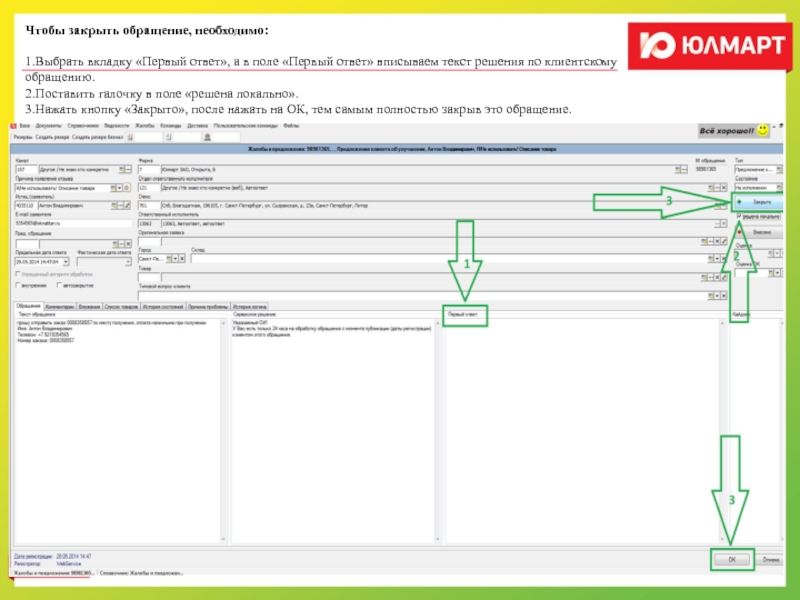Open lookup for the Состояние field

click(779, 188)
